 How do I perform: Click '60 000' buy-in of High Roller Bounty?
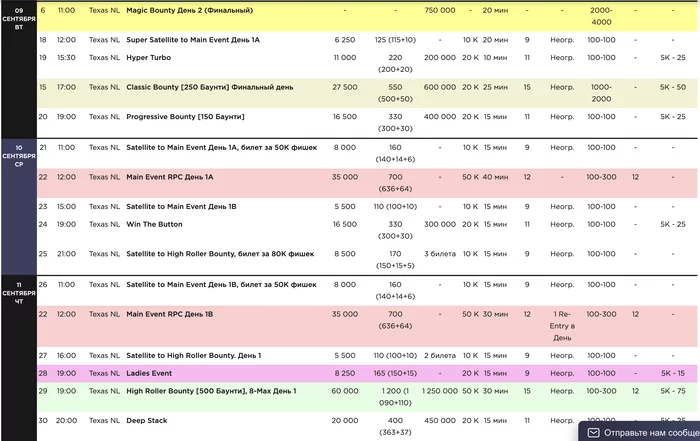click(345, 391)
